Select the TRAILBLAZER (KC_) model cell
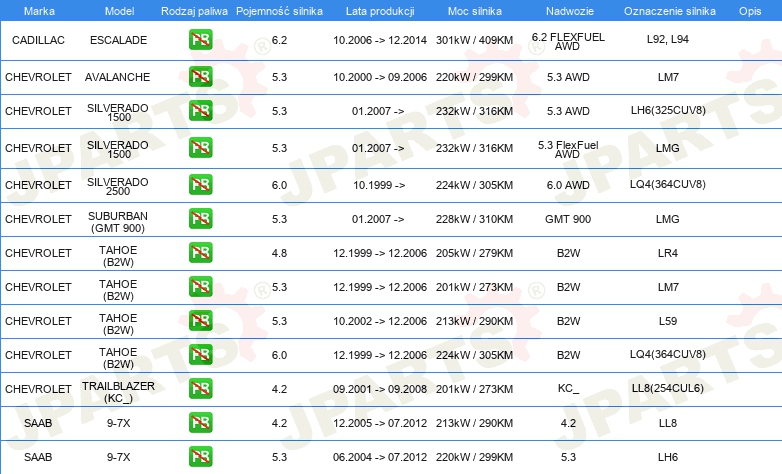Viewport: 782px width, 474px height. 118,392
